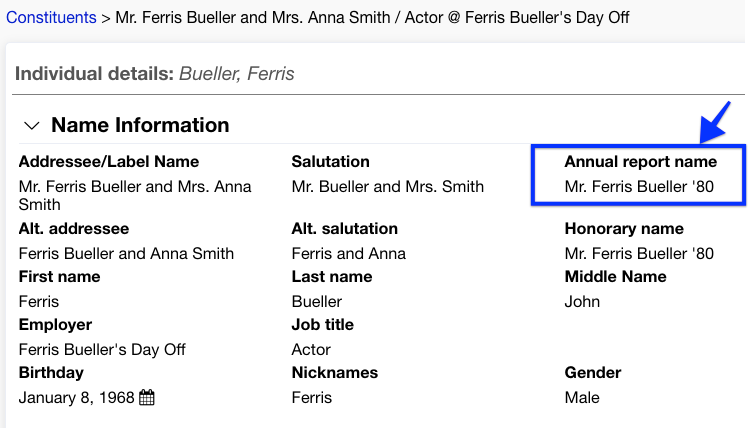Click the Alt. salutation value Ferris and Anna

[348, 253]
